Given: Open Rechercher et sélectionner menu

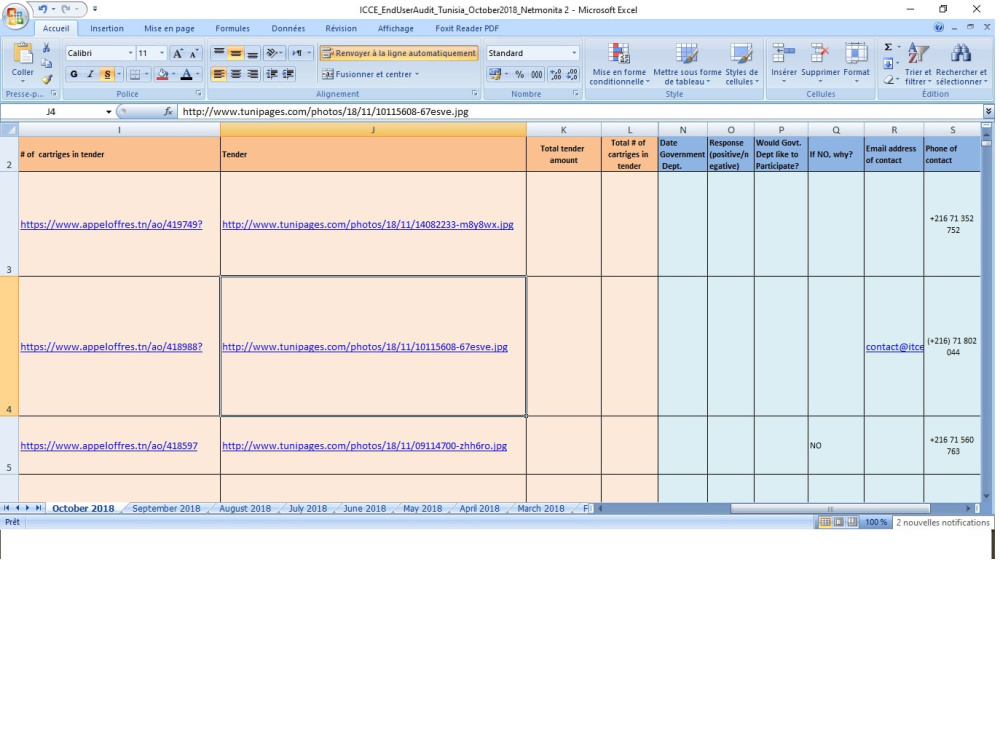Looking at the screenshot, I should (960, 64).
